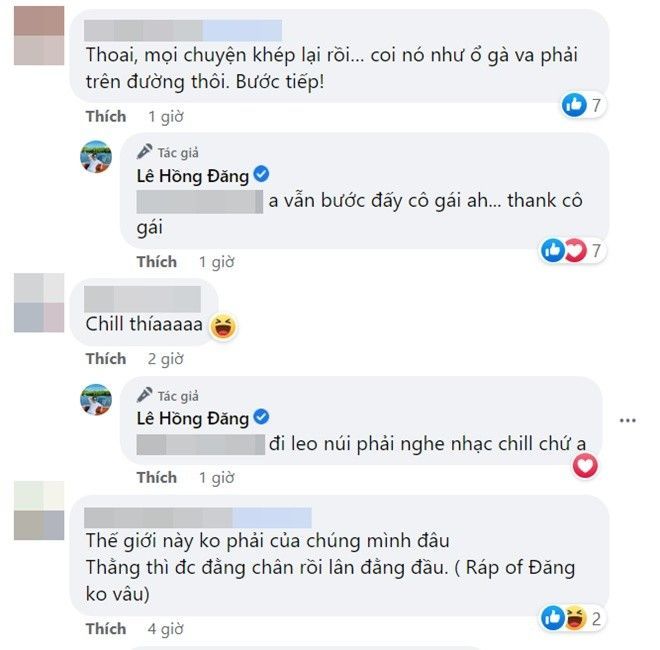Open the laughing reaction on the 'Thế giới này' comment
This screenshot has width=660, height=650.
tap(575, 618)
